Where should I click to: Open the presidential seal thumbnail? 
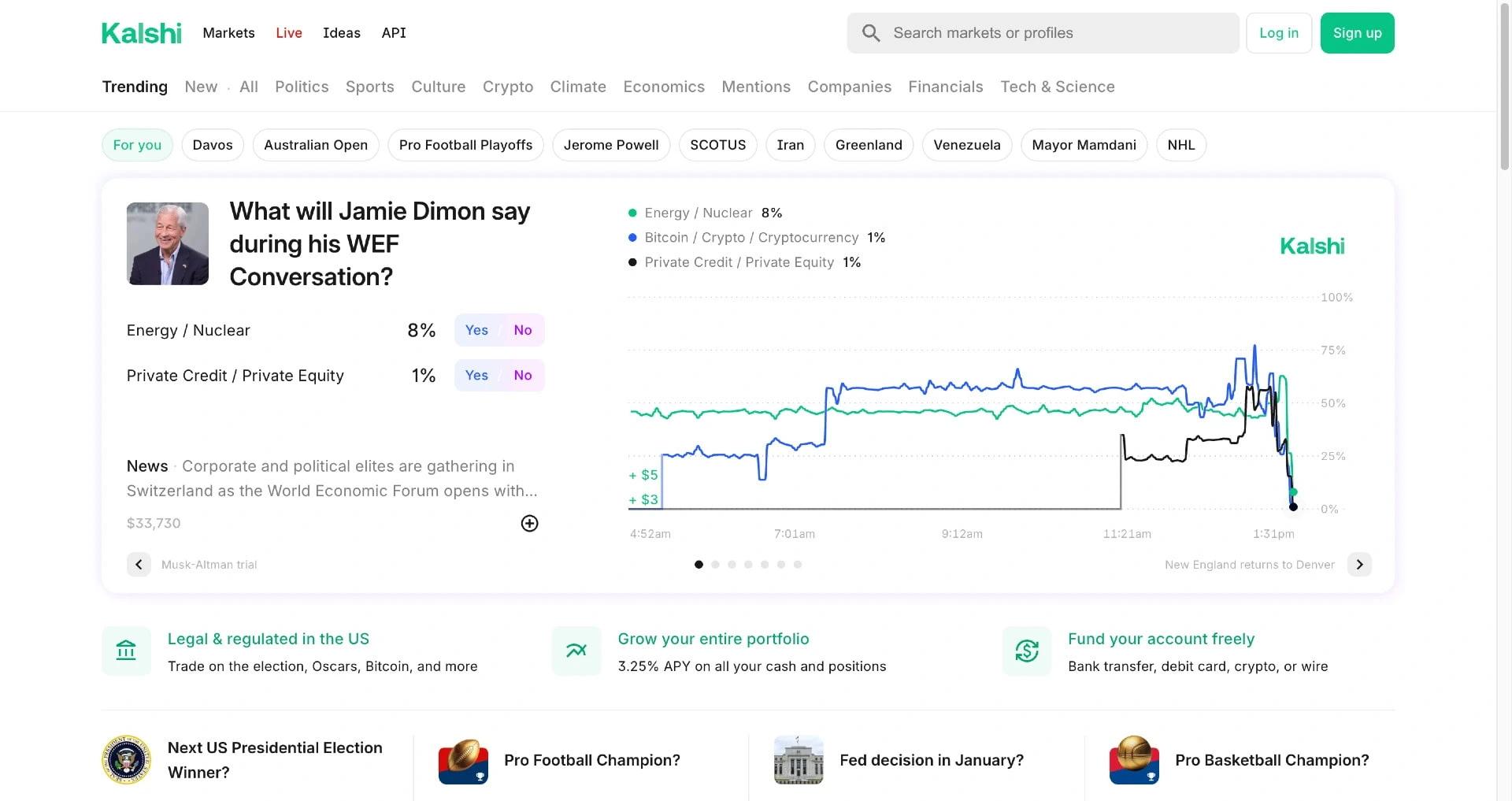click(x=126, y=760)
